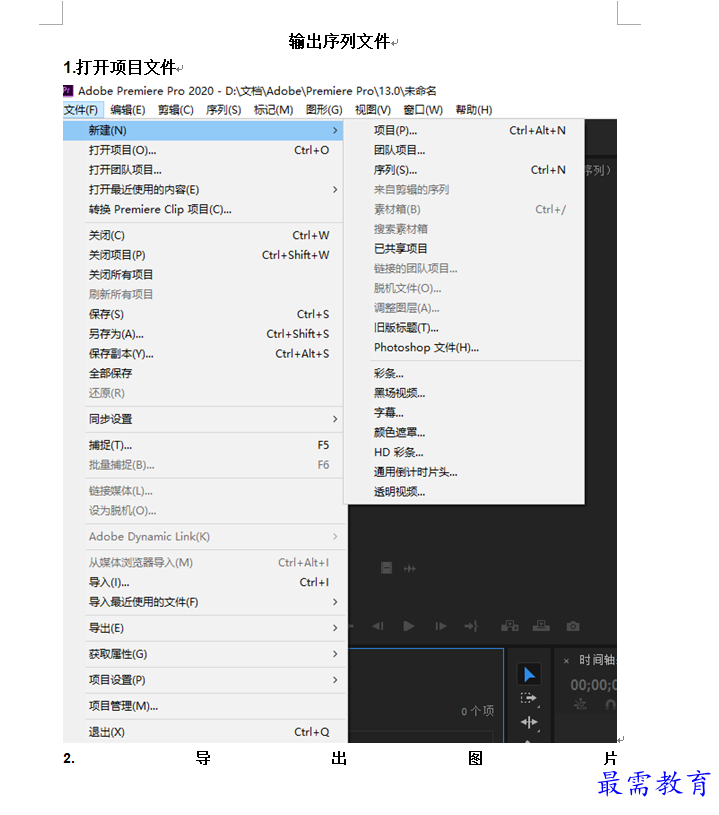Choose 退出(X) to quit Premiere
This screenshot has width=719, height=815.
coord(203,732)
